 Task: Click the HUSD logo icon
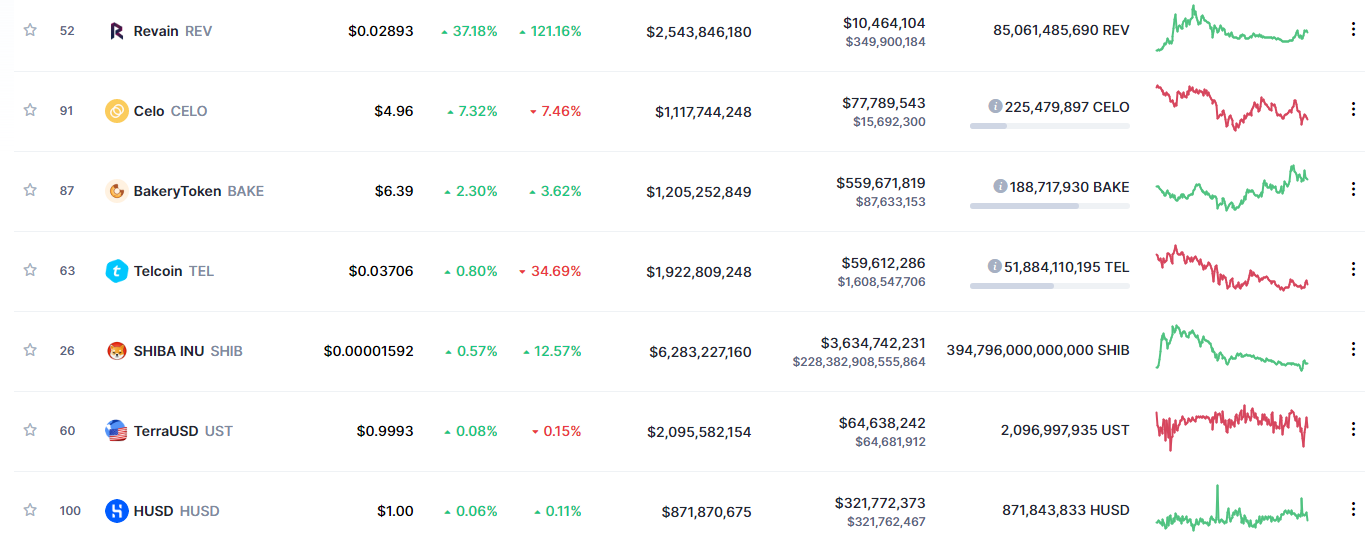click(117, 511)
